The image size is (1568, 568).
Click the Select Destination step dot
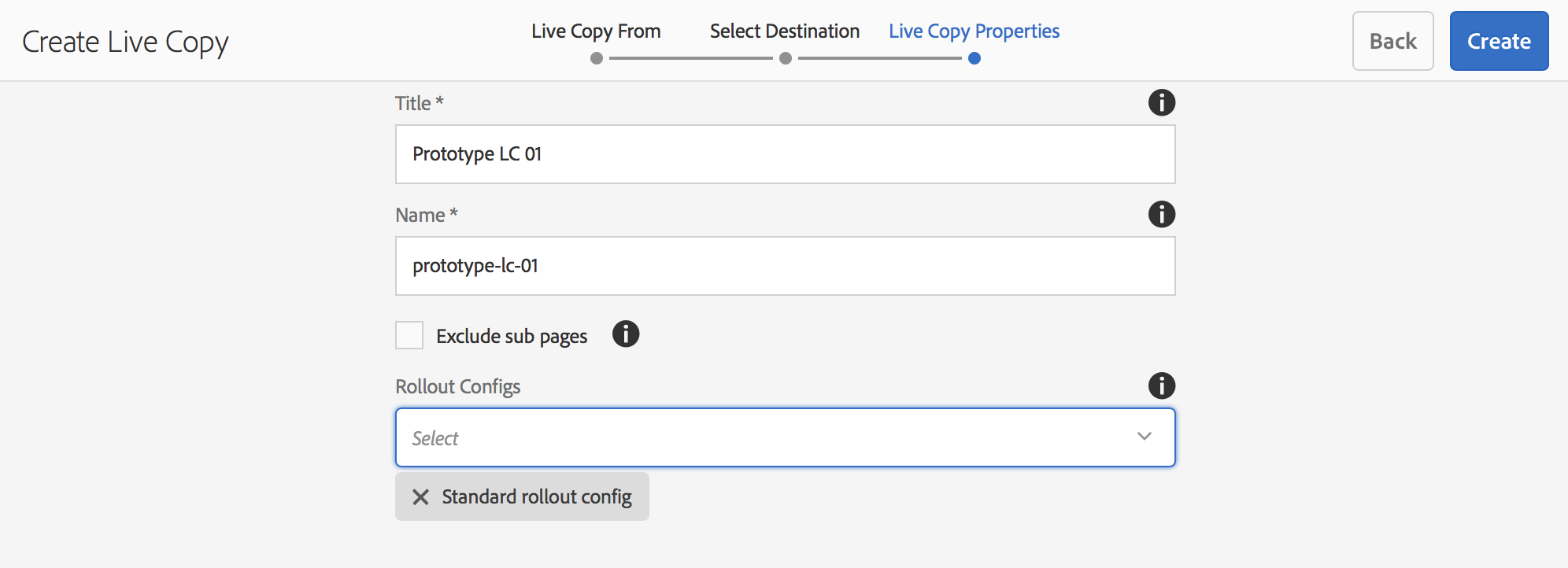pos(785,58)
